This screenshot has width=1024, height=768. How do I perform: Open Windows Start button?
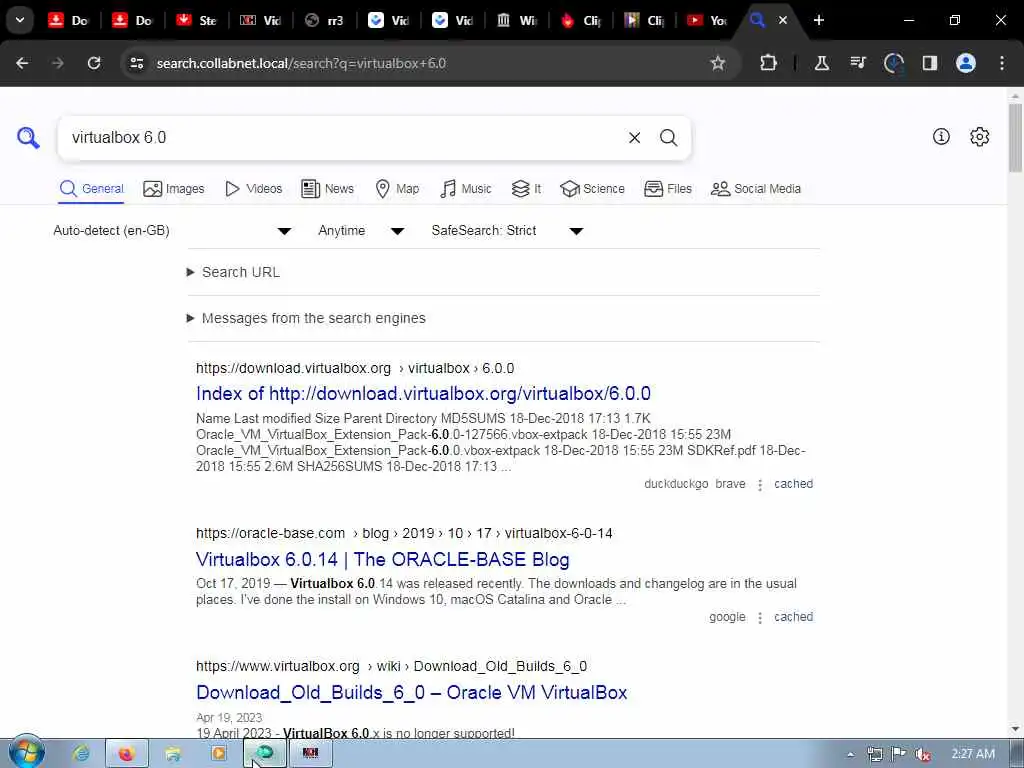click(x=26, y=753)
